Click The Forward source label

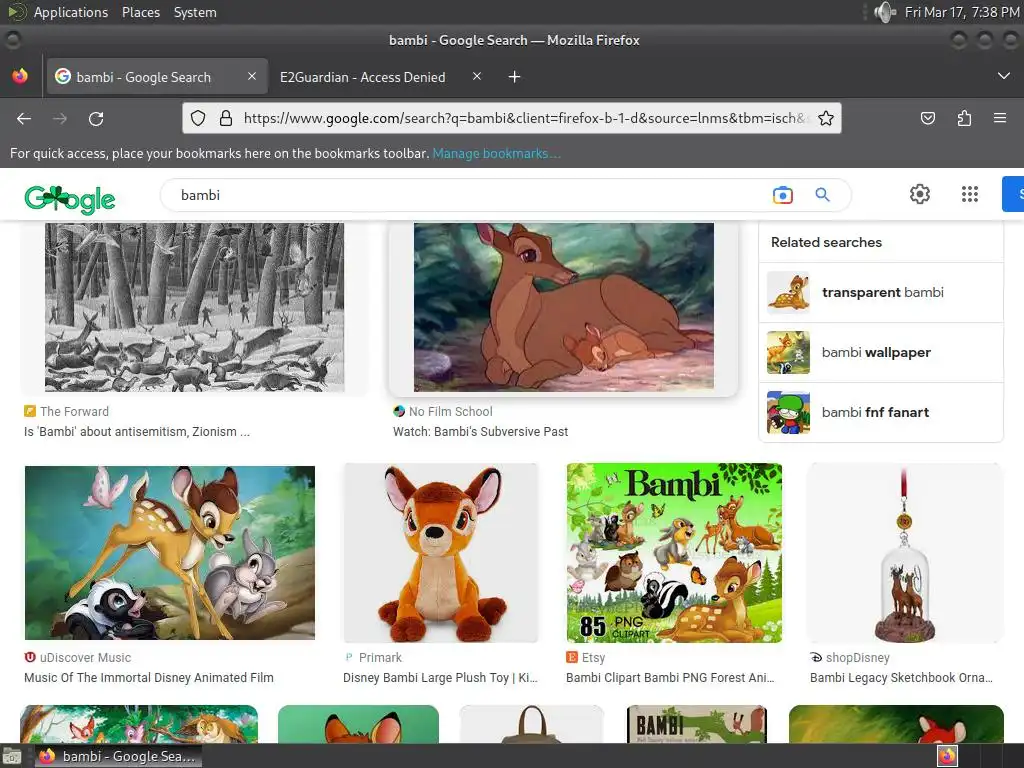pyautogui.click(x=74, y=411)
